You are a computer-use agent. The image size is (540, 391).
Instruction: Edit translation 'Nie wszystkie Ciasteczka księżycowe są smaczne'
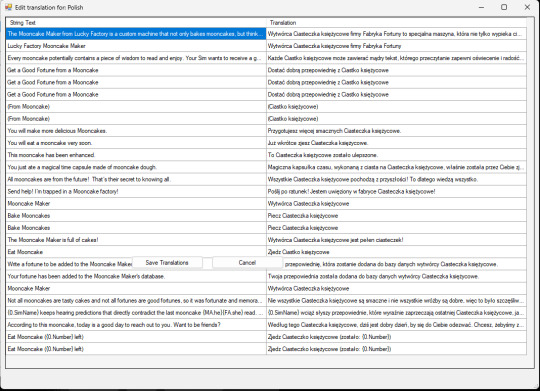(396, 300)
